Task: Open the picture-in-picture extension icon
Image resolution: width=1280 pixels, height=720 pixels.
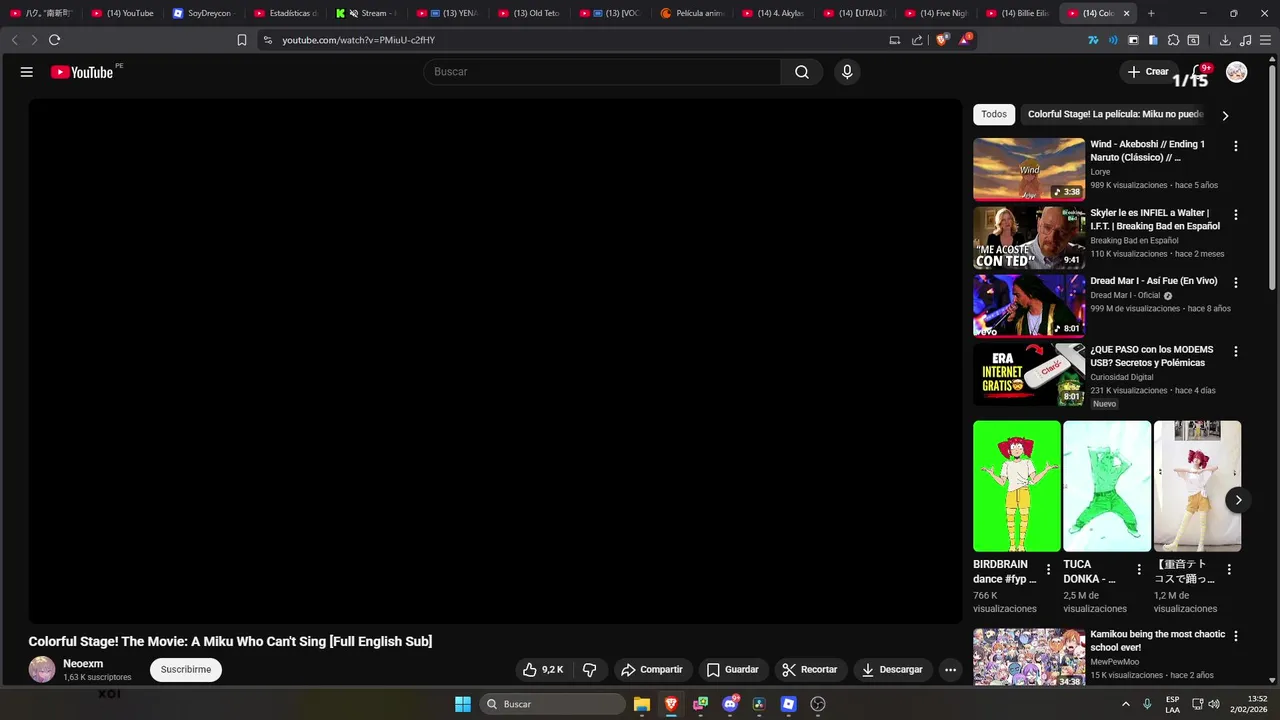Action: click(x=1133, y=40)
